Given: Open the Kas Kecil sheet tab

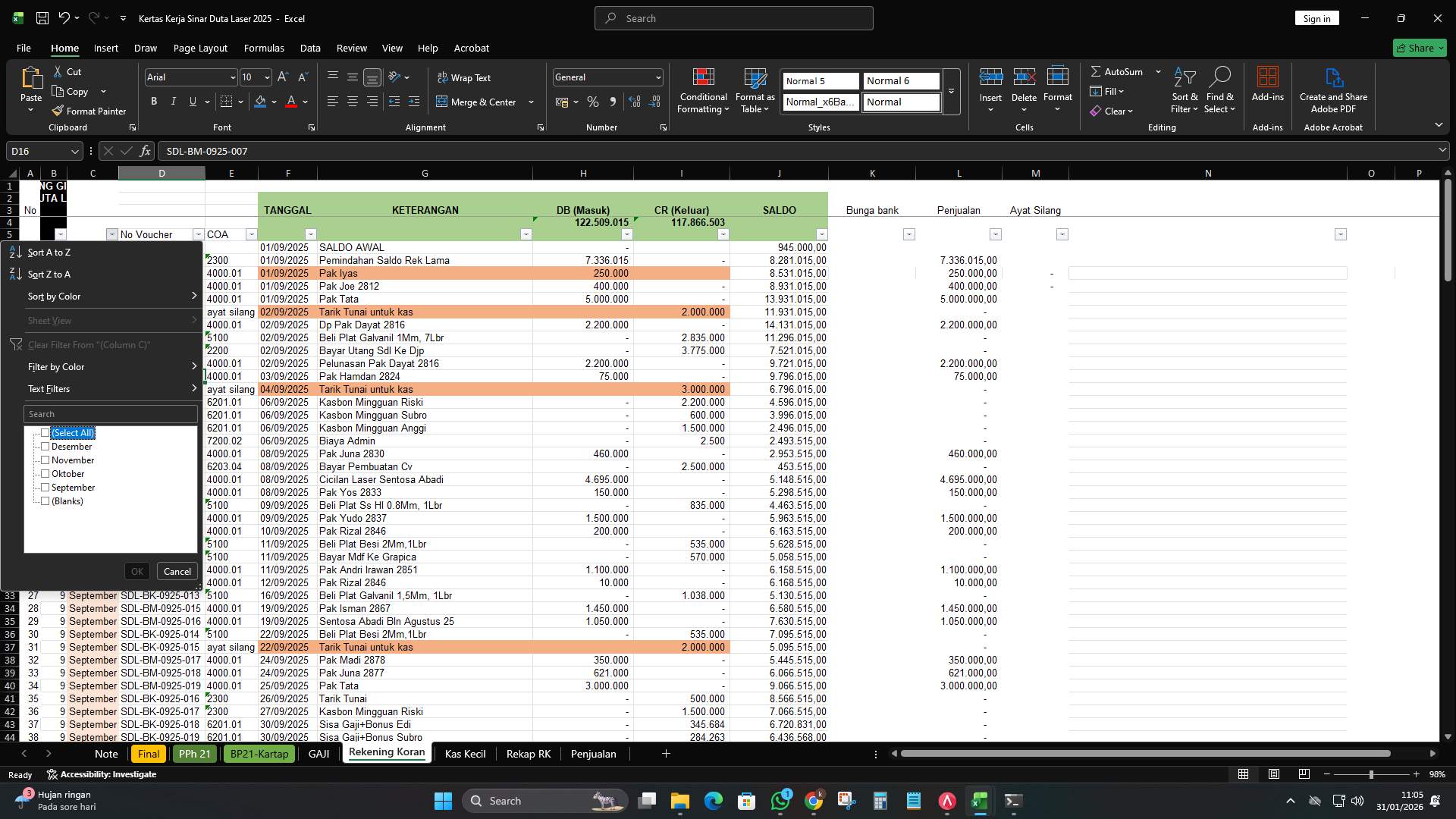Looking at the screenshot, I should [465, 753].
